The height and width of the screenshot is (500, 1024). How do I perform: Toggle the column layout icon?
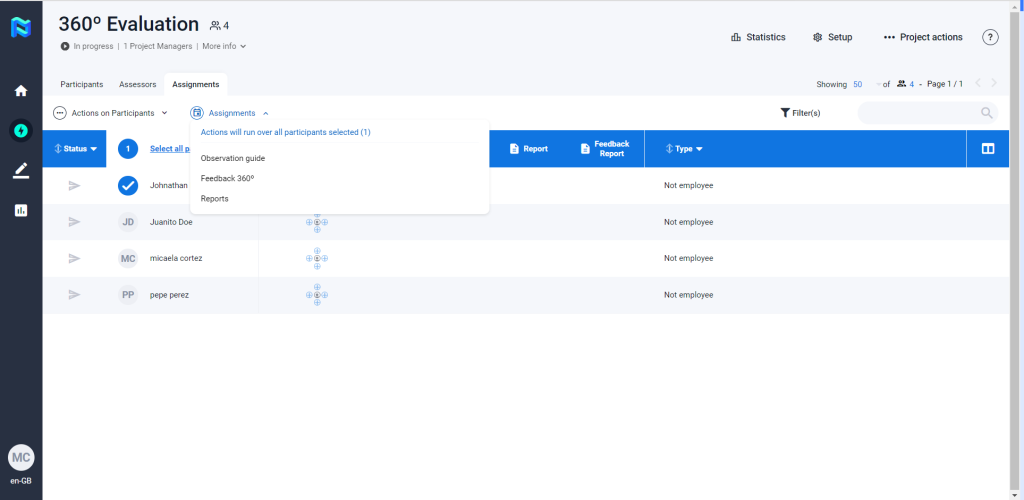(x=987, y=149)
